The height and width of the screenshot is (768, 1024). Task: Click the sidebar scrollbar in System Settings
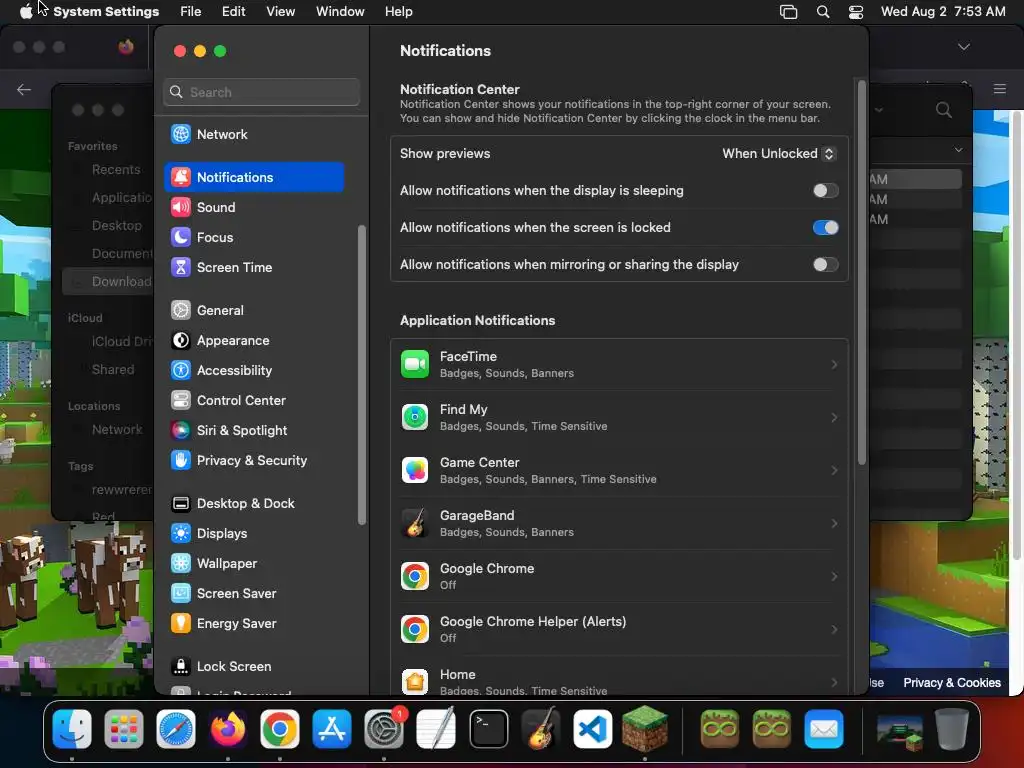click(x=362, y=375)
